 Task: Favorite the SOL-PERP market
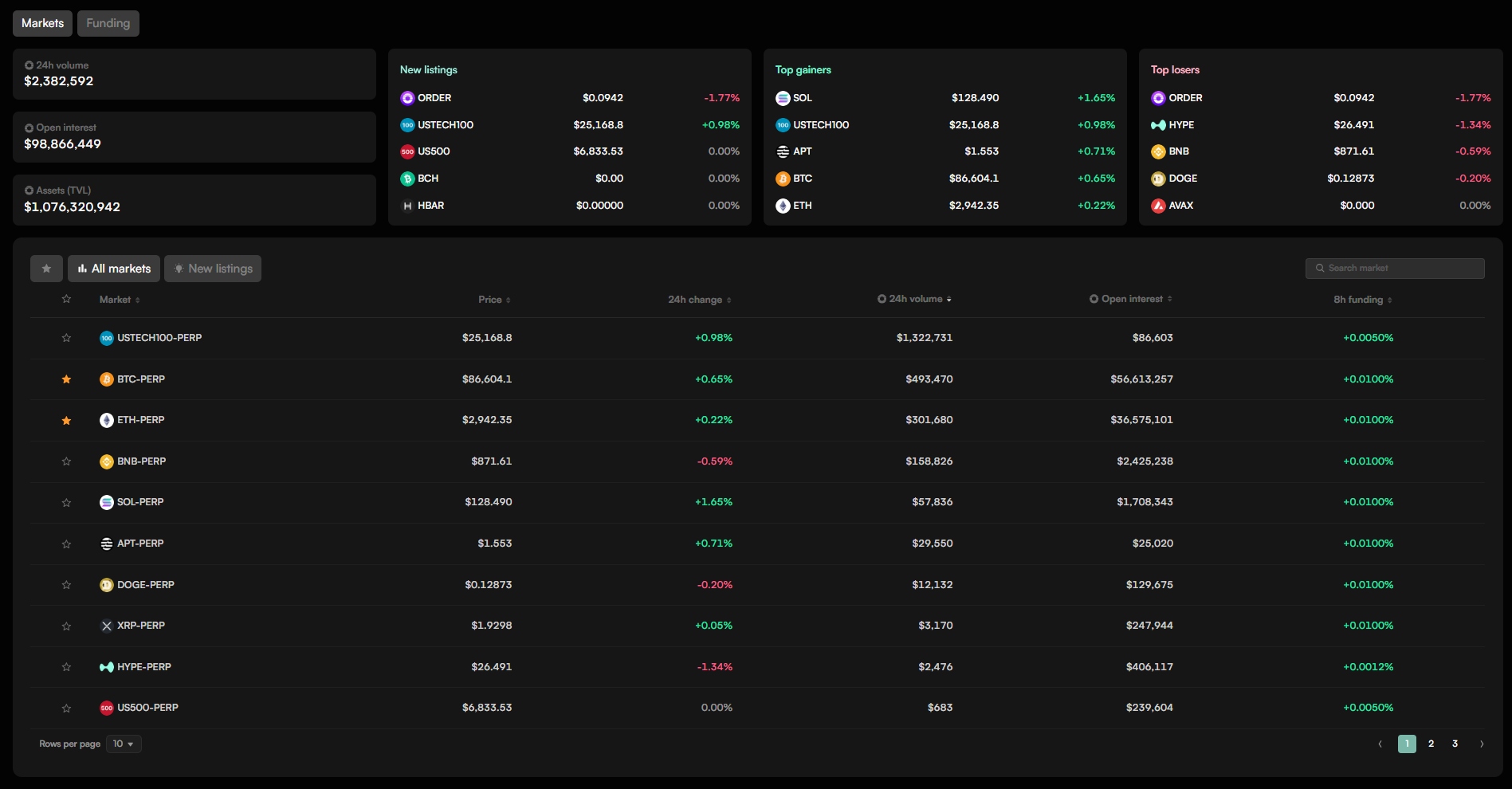(66, 502)
